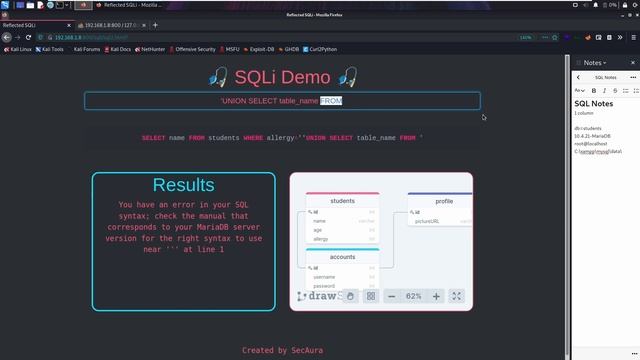The image size is (640, 360).
Task: Click the profile table header
Action: click(441, 201)
